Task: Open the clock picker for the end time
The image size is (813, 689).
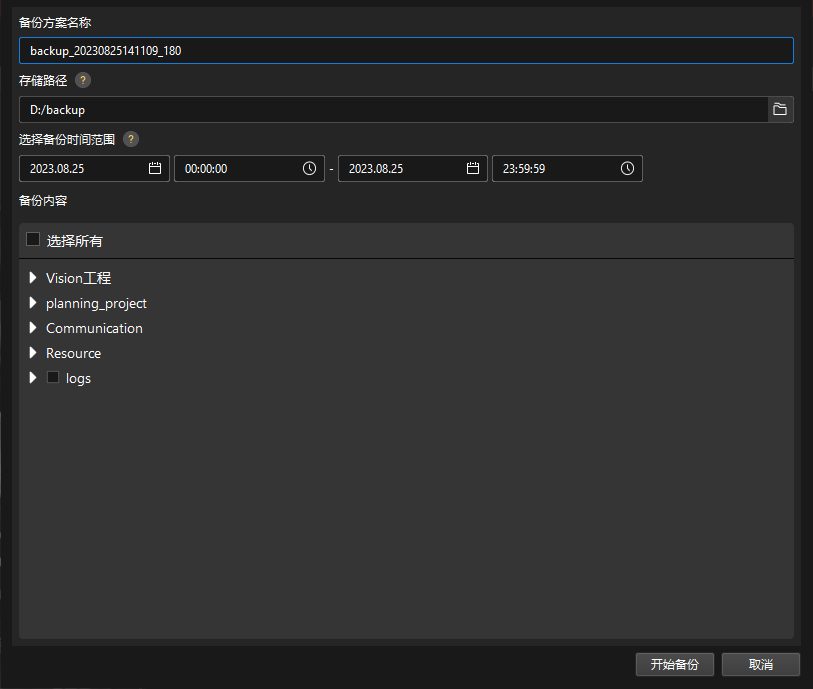Action: pyautogui.click(x=627, y=168)
